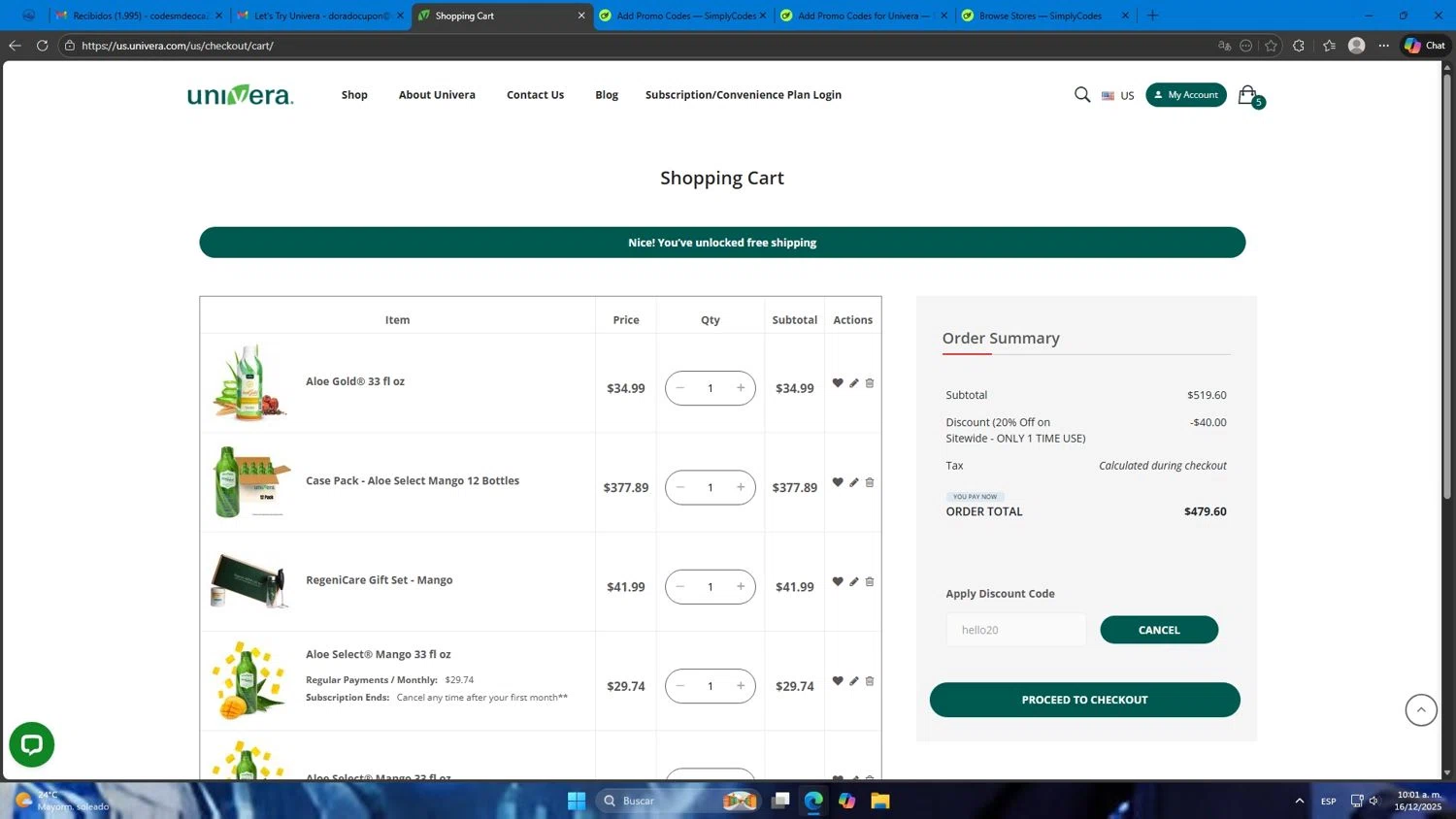Viewport: 1456px width, 819px height.
Task: Open File Explorer from taskbar
Action: click(x=879, y=801)
